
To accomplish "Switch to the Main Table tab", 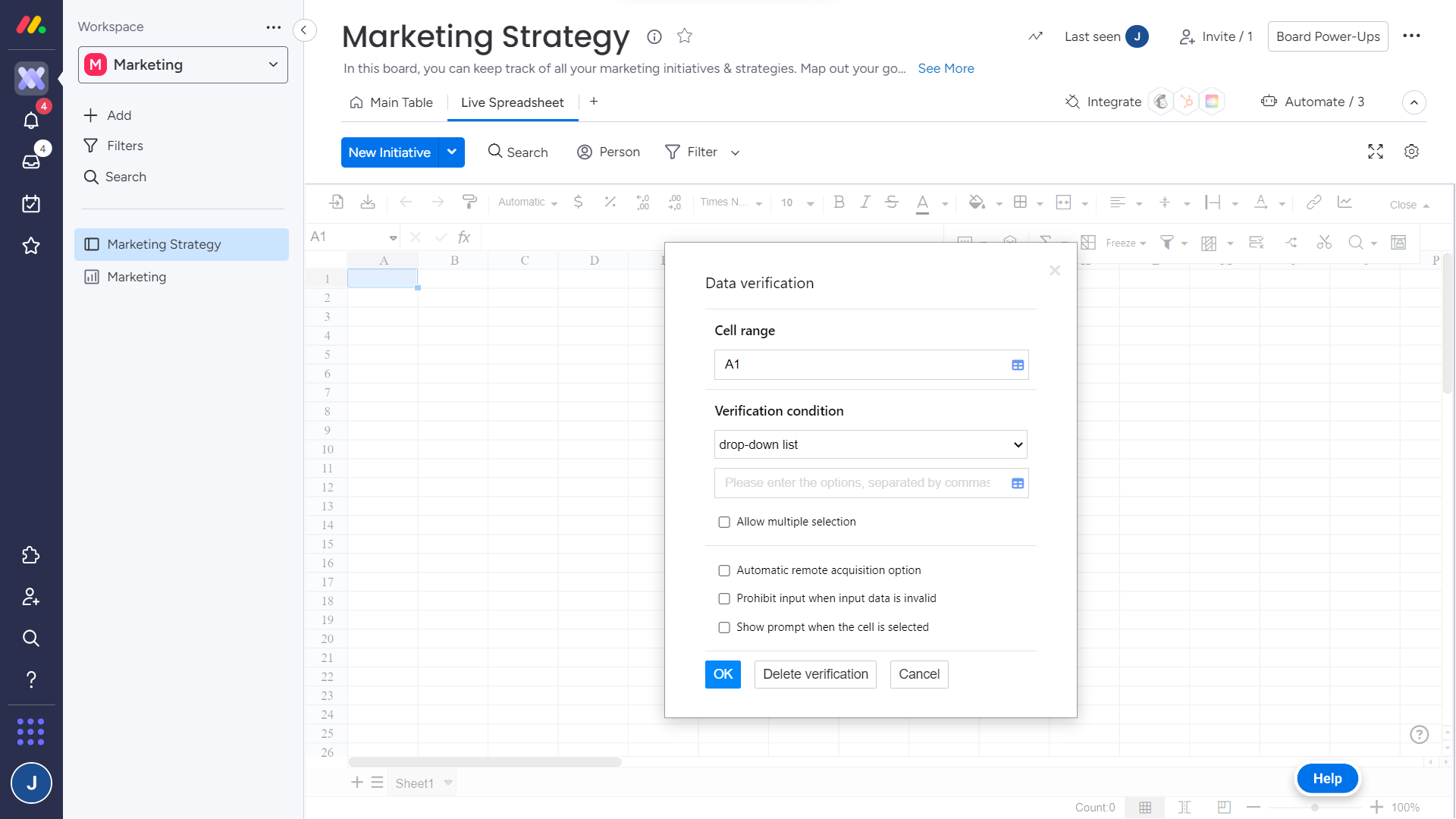I will [x=391, y=102].
